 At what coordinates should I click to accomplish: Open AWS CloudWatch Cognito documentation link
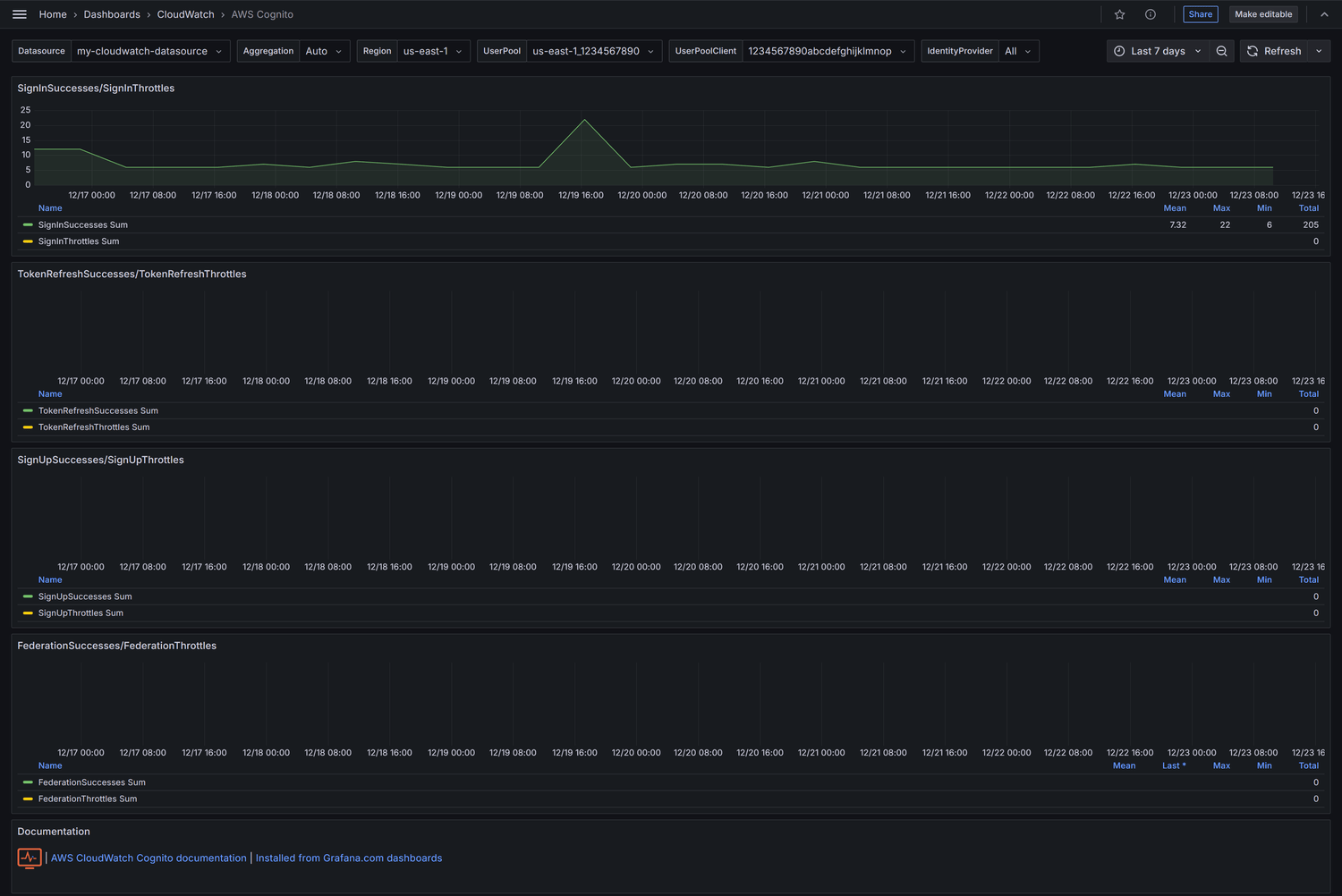tap(149, 858)
